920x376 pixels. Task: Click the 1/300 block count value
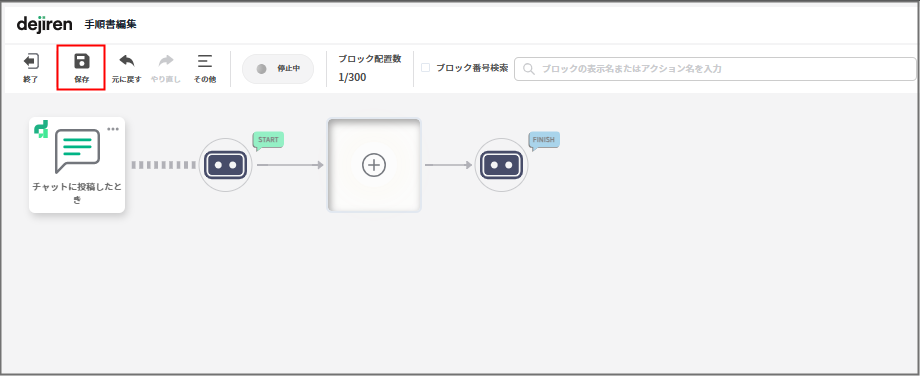[352, 77]
